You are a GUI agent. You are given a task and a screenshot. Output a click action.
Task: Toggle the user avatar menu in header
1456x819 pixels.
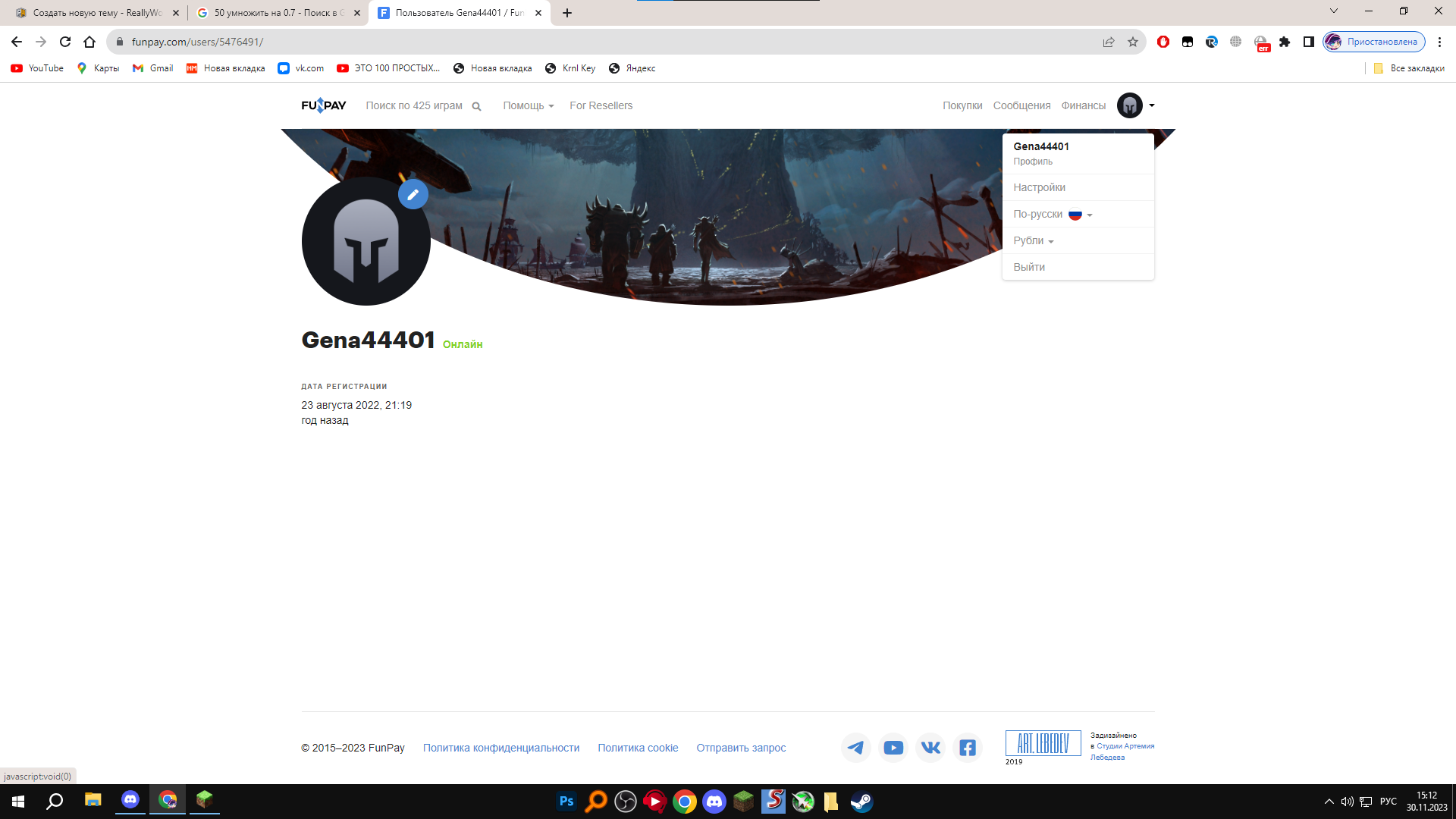1136,105
